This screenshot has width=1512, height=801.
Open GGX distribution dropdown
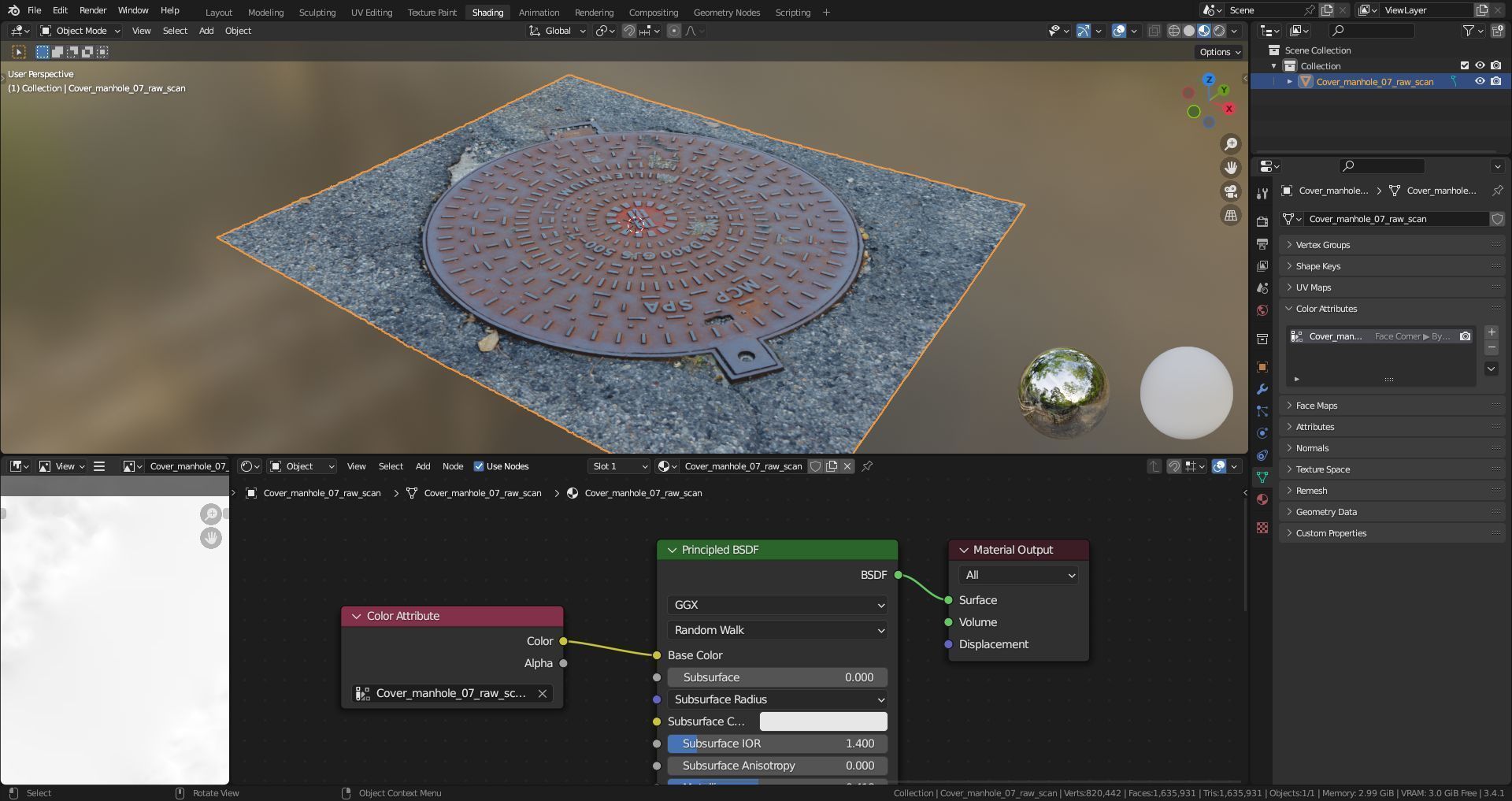click(x=777, y=605)
